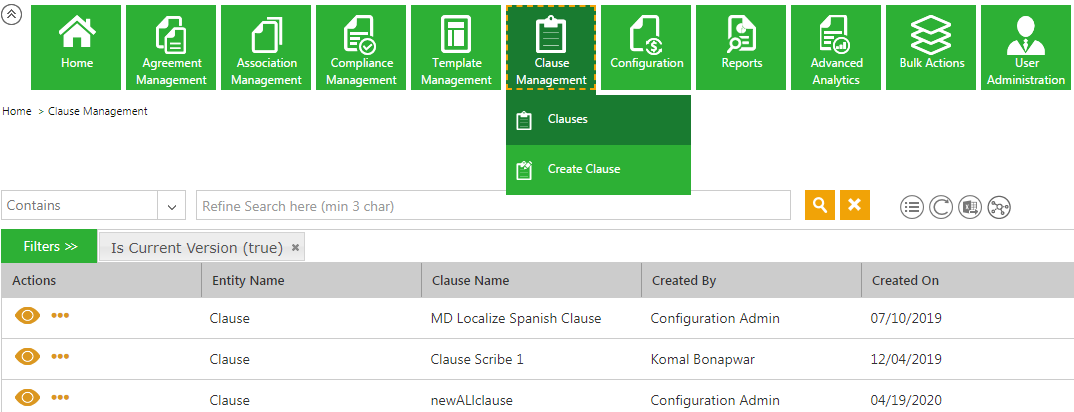This screenshot has height=412, width=1074.
Task: Click eye icon for Clause Scribe 1
Action: click(x=27, y=356)
